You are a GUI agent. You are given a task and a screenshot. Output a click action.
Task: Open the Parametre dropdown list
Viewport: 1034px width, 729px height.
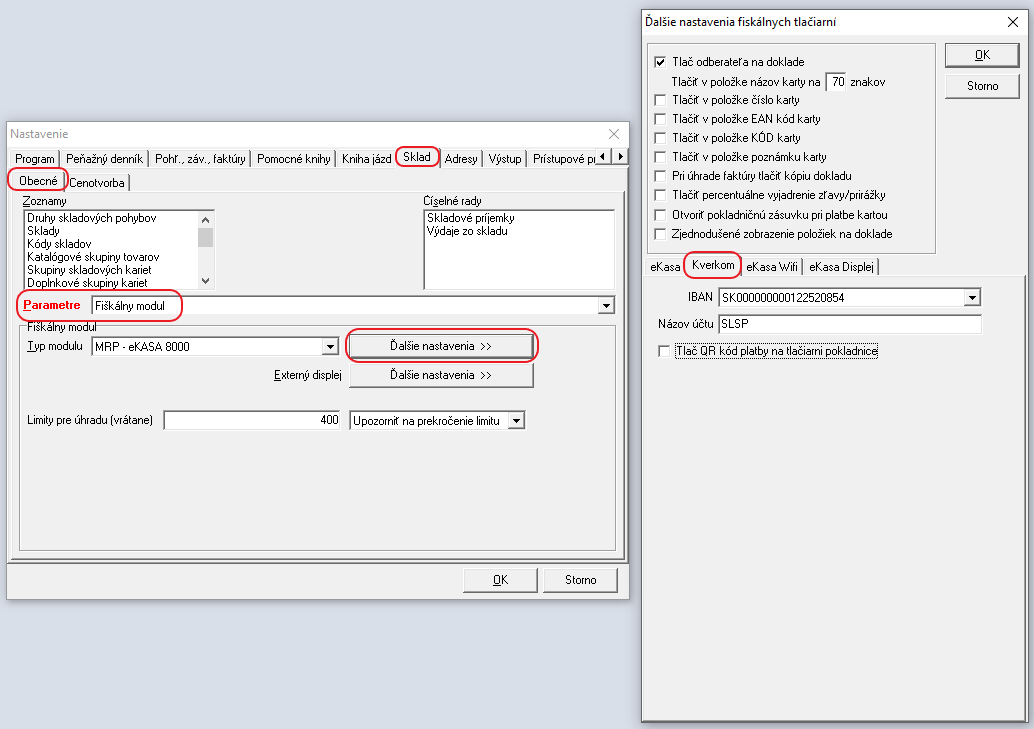point(605,305)
